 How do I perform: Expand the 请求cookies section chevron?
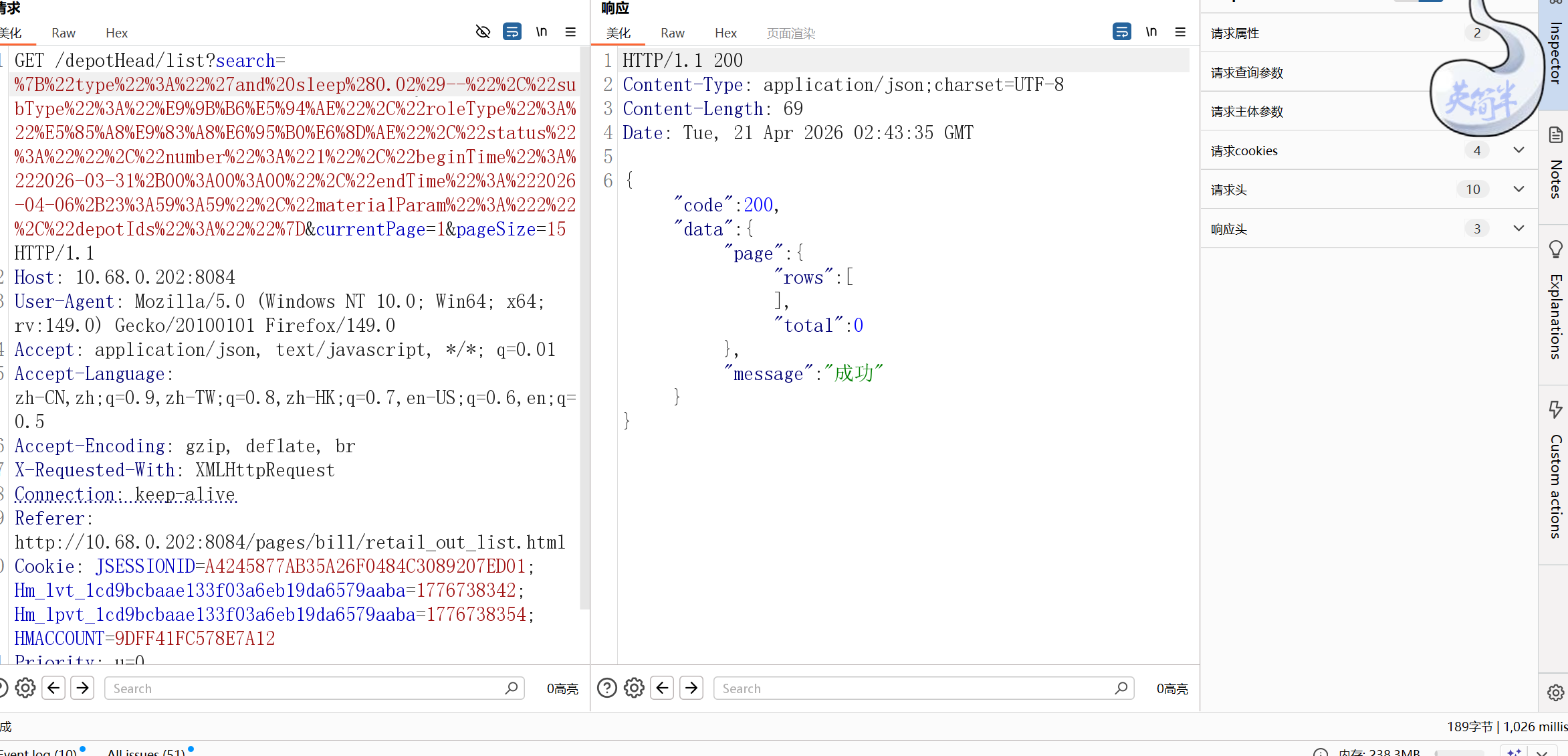click(1519, 151)
